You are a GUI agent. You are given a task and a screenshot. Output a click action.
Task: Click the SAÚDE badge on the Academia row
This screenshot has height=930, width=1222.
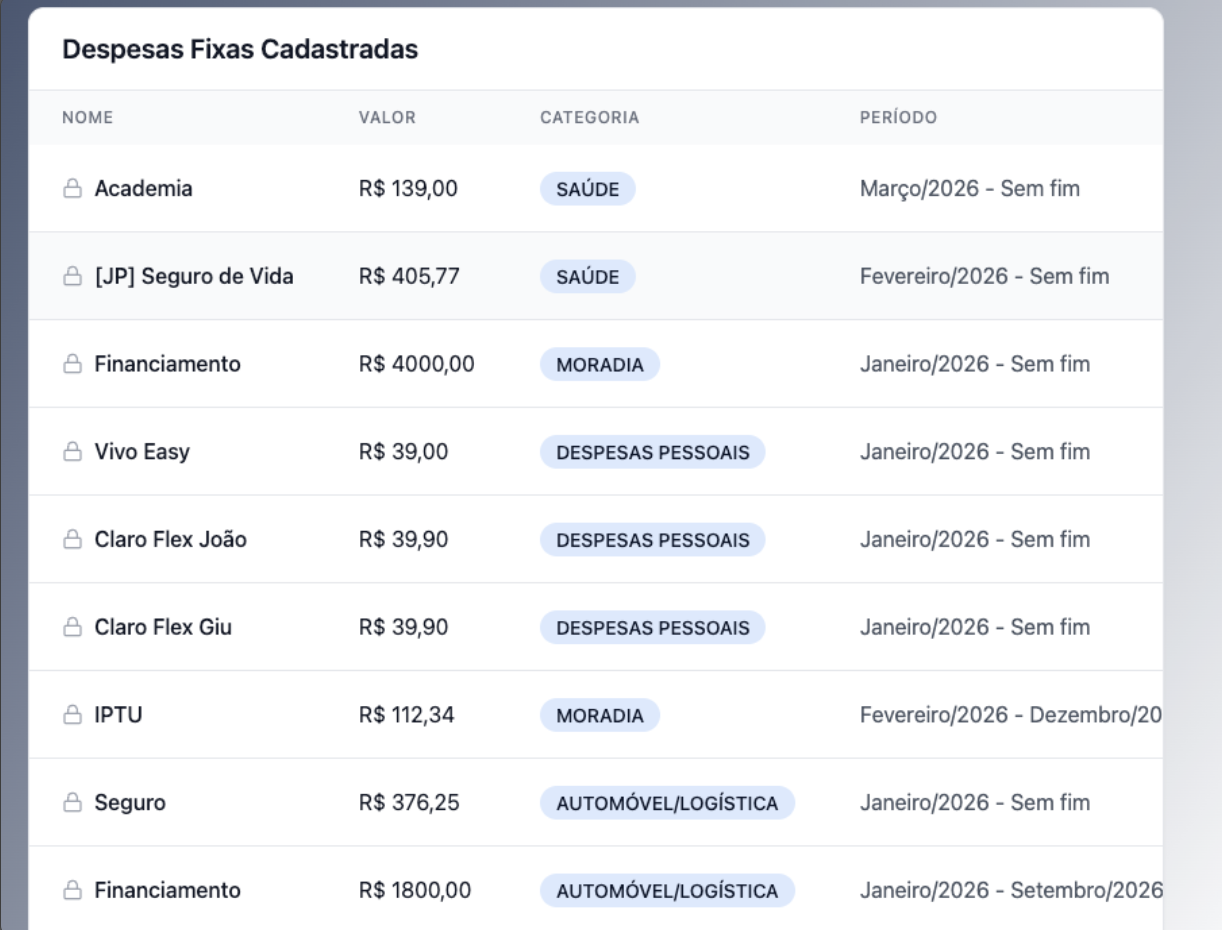[x=588, y=189]
